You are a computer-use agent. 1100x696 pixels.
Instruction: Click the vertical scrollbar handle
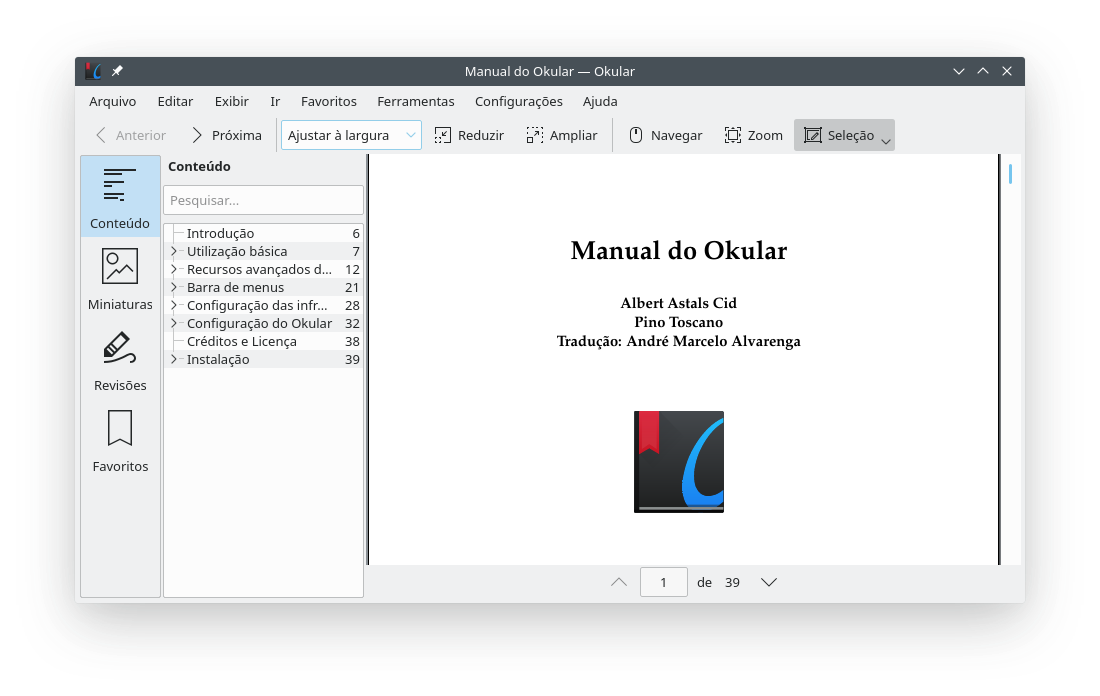click(1011, 174)
